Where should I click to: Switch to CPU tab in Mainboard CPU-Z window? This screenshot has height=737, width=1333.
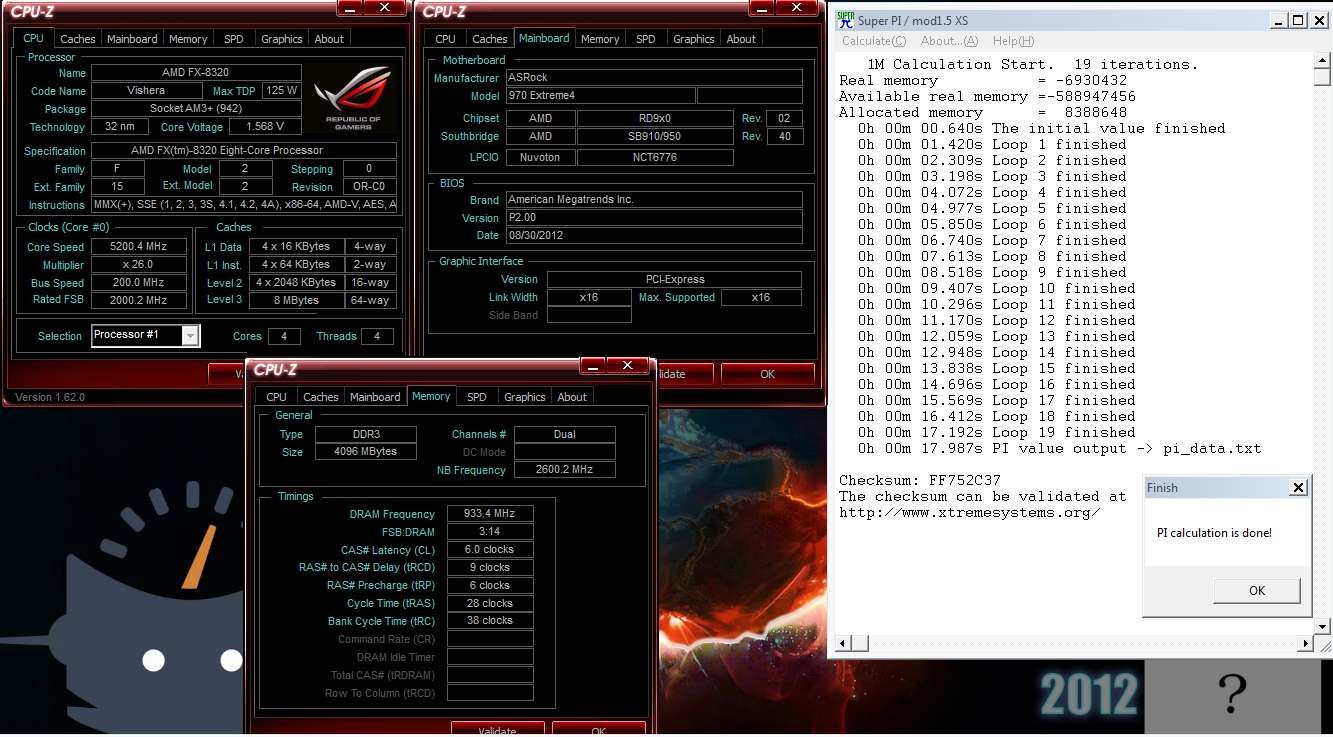pos(445,39)
